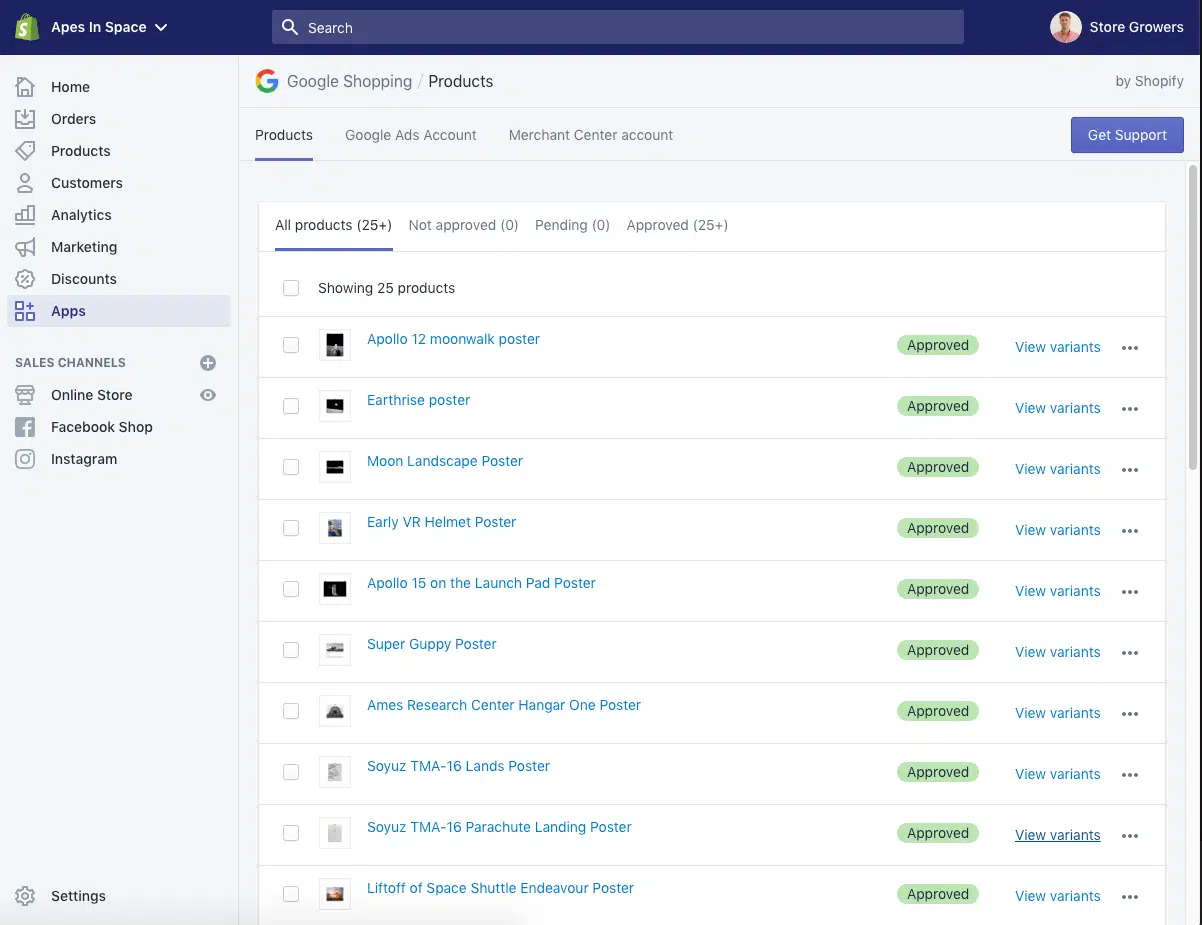This screenshot has height=925, width=1202.
Task: Click the search input field
Action: [617, 28]
